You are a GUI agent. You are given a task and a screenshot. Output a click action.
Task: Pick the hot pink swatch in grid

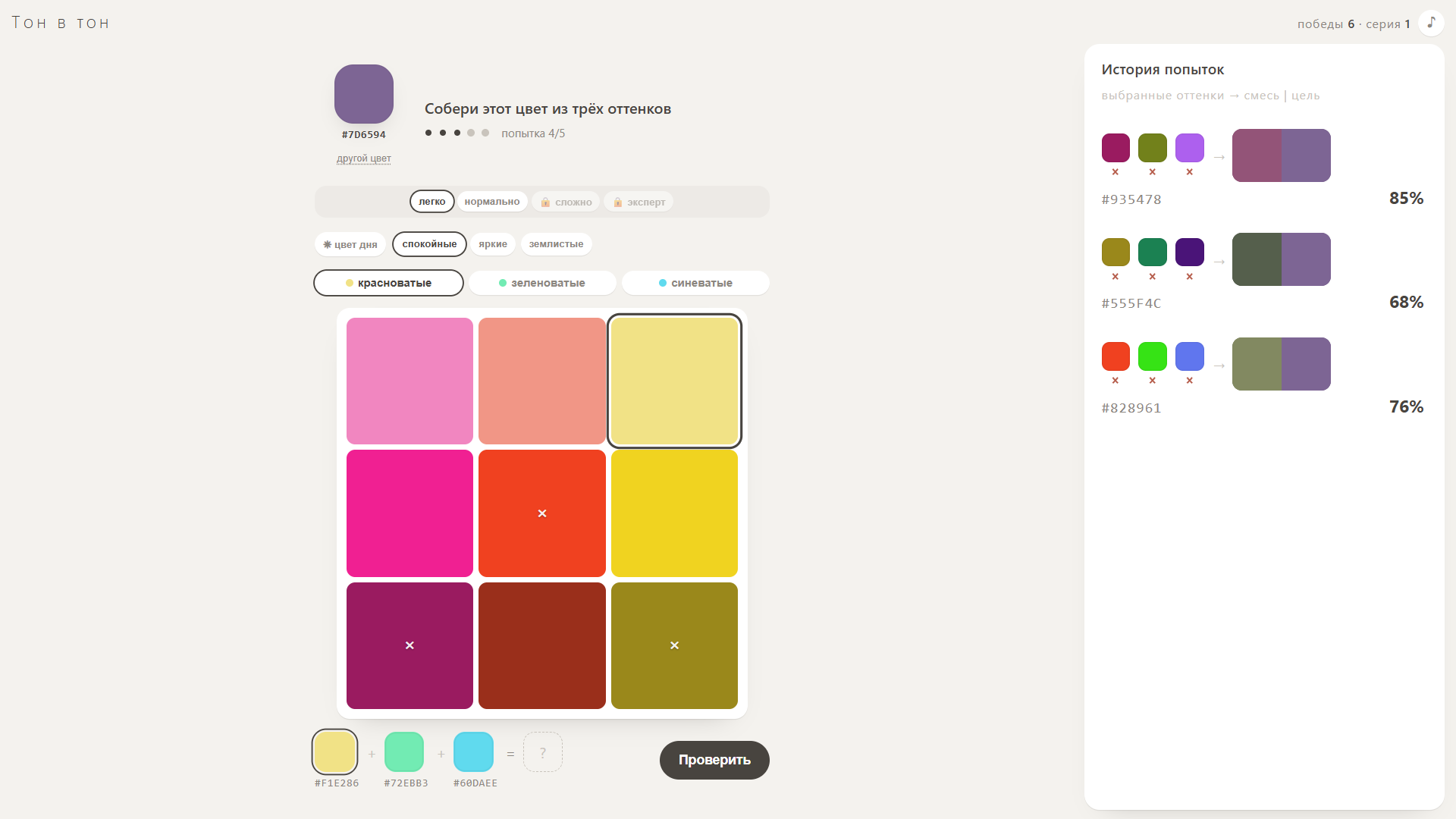click(x=409, y=513)
